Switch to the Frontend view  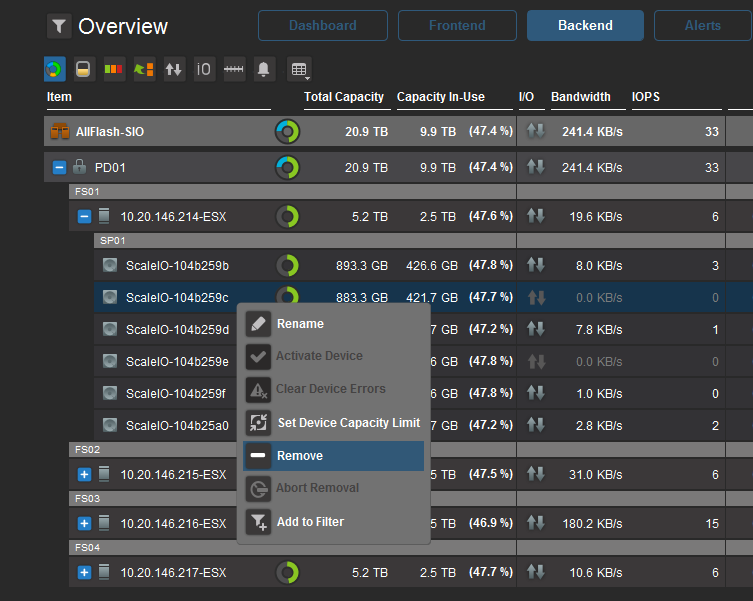pyautogui.click(x=457, y=25)
